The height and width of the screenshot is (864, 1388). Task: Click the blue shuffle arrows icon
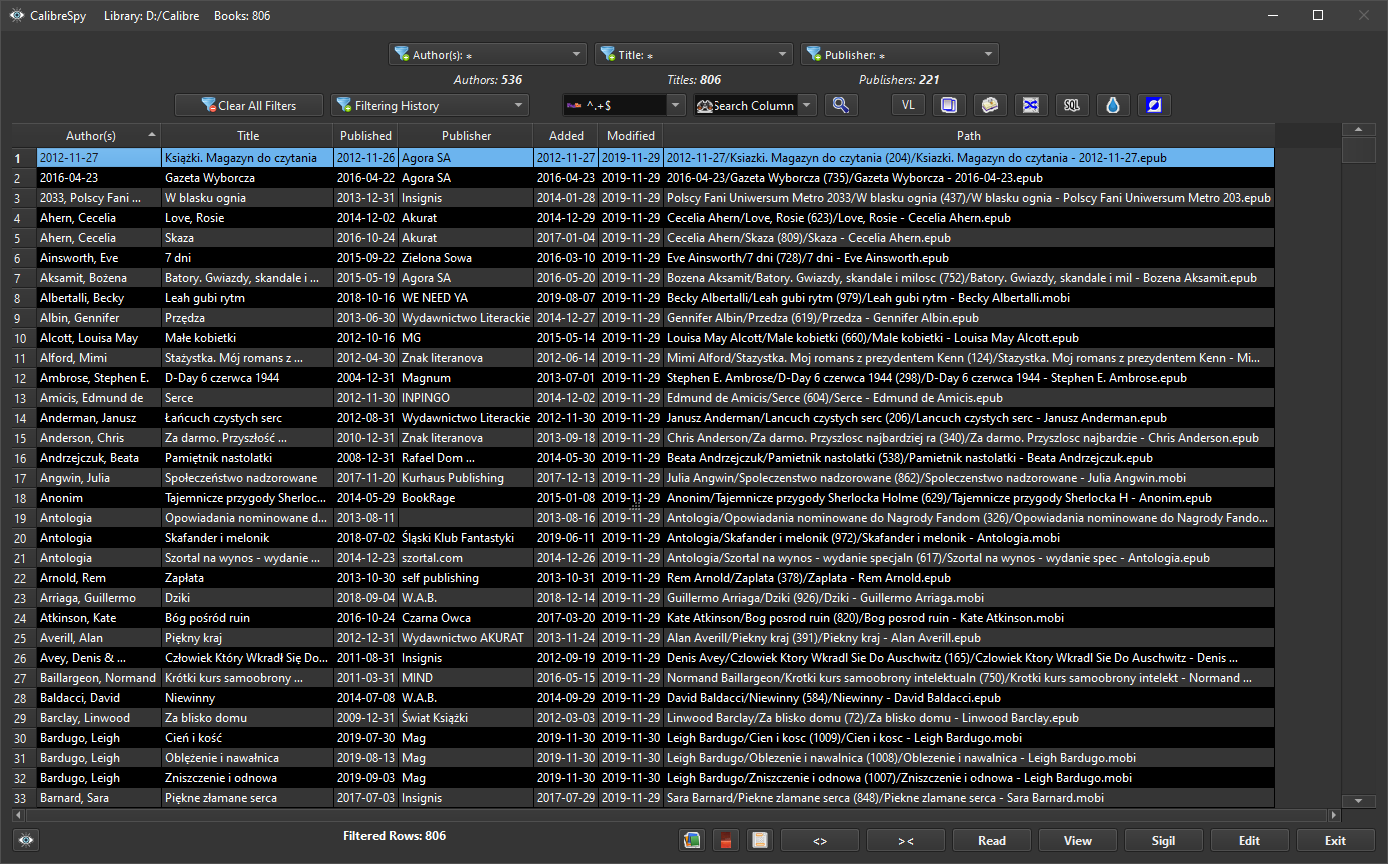[1030, 105]
